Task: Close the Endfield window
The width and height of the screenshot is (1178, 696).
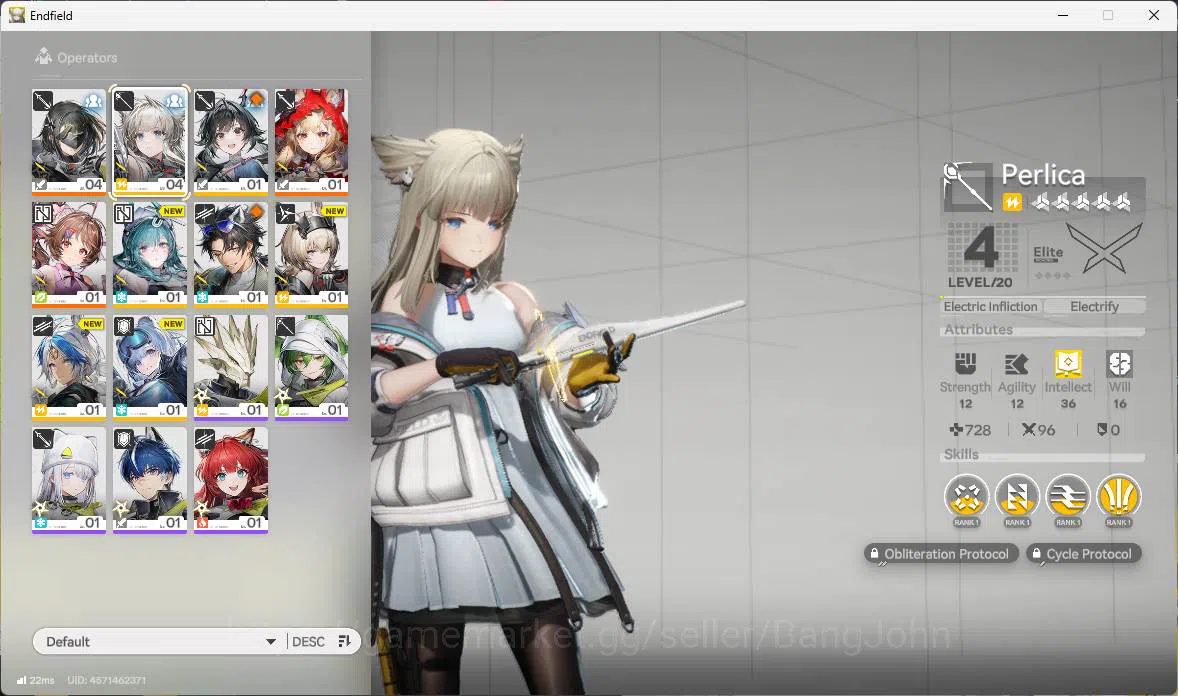Action: (x=1154, y=15)
